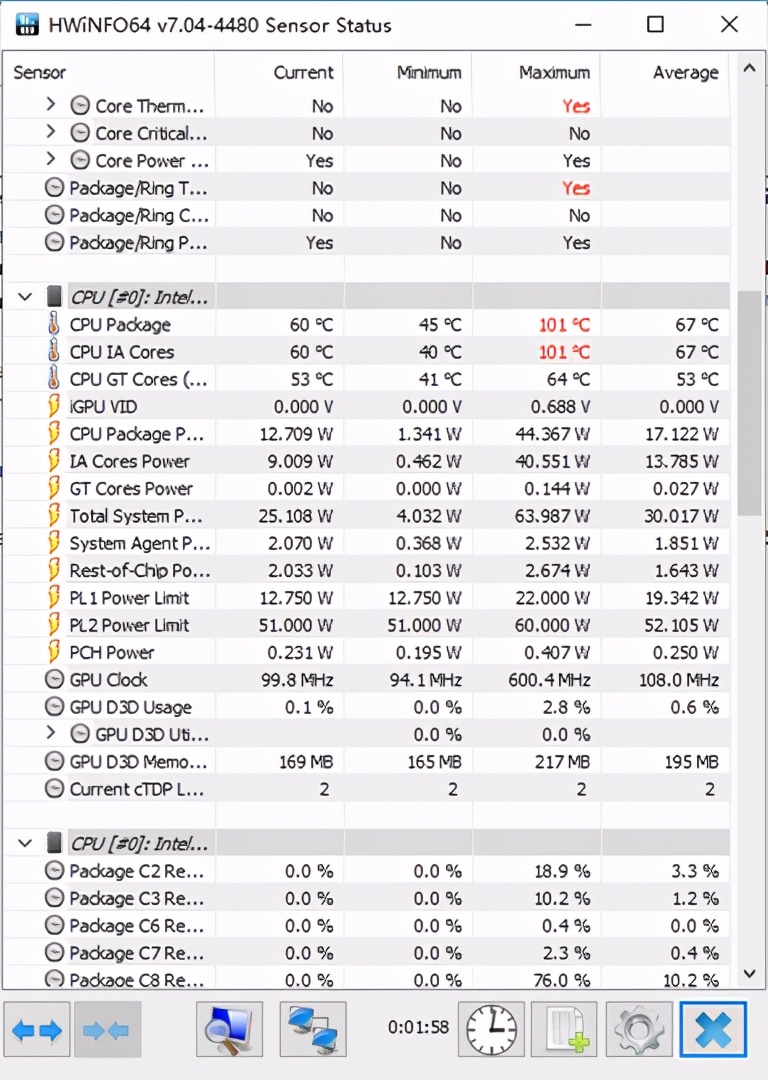Click the expand columns blue arrows button

click(x=37, y=1030)
